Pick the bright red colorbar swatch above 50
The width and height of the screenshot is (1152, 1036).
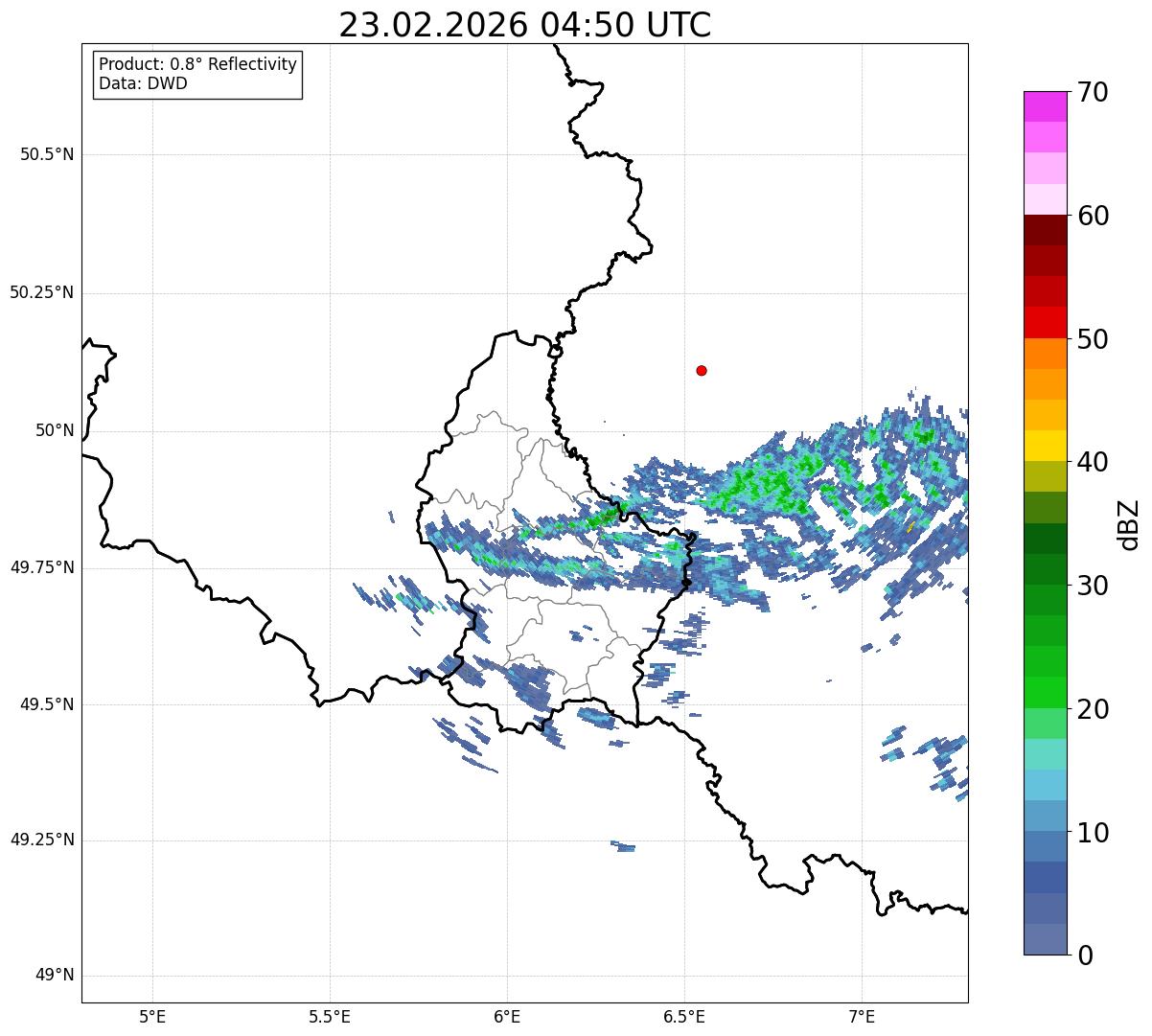[1046, 323]
